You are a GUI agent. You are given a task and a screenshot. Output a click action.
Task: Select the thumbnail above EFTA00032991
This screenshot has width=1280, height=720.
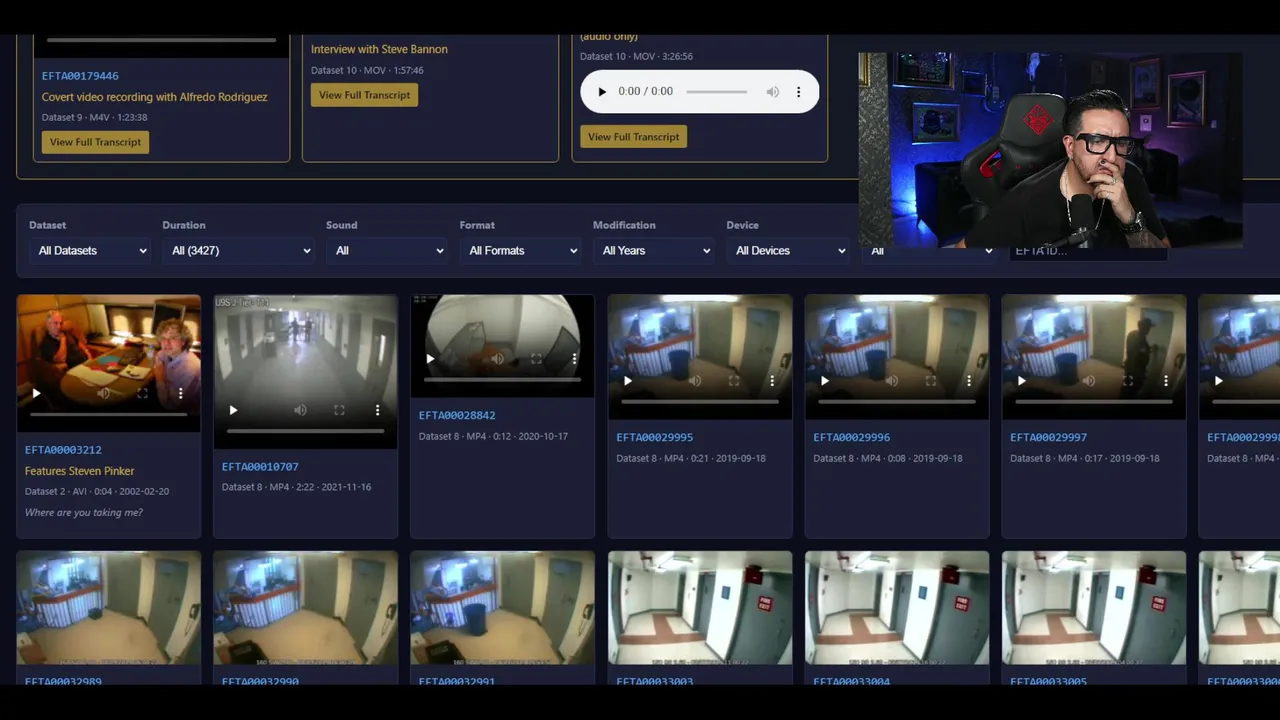coord(502,608)
